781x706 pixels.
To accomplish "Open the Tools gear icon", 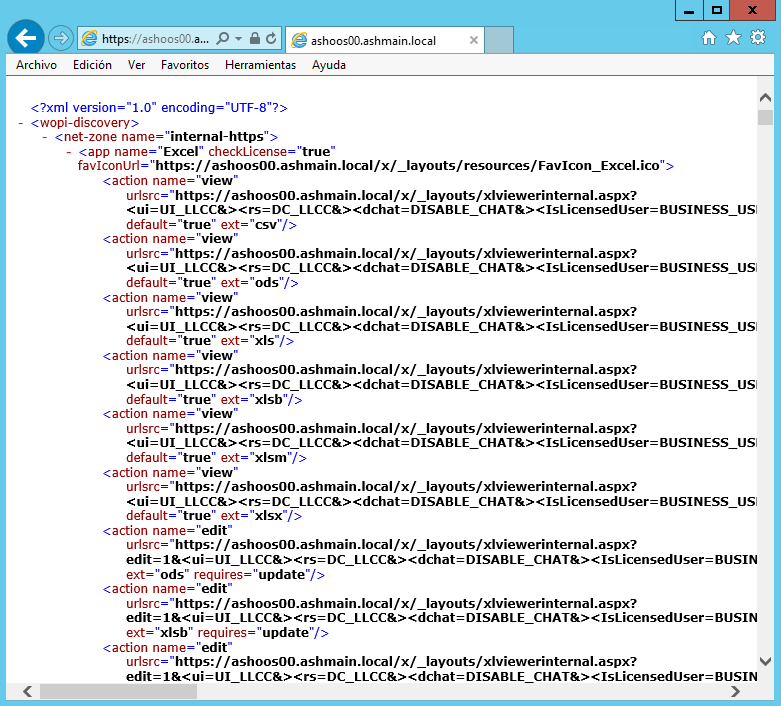I will coord(758,37).
